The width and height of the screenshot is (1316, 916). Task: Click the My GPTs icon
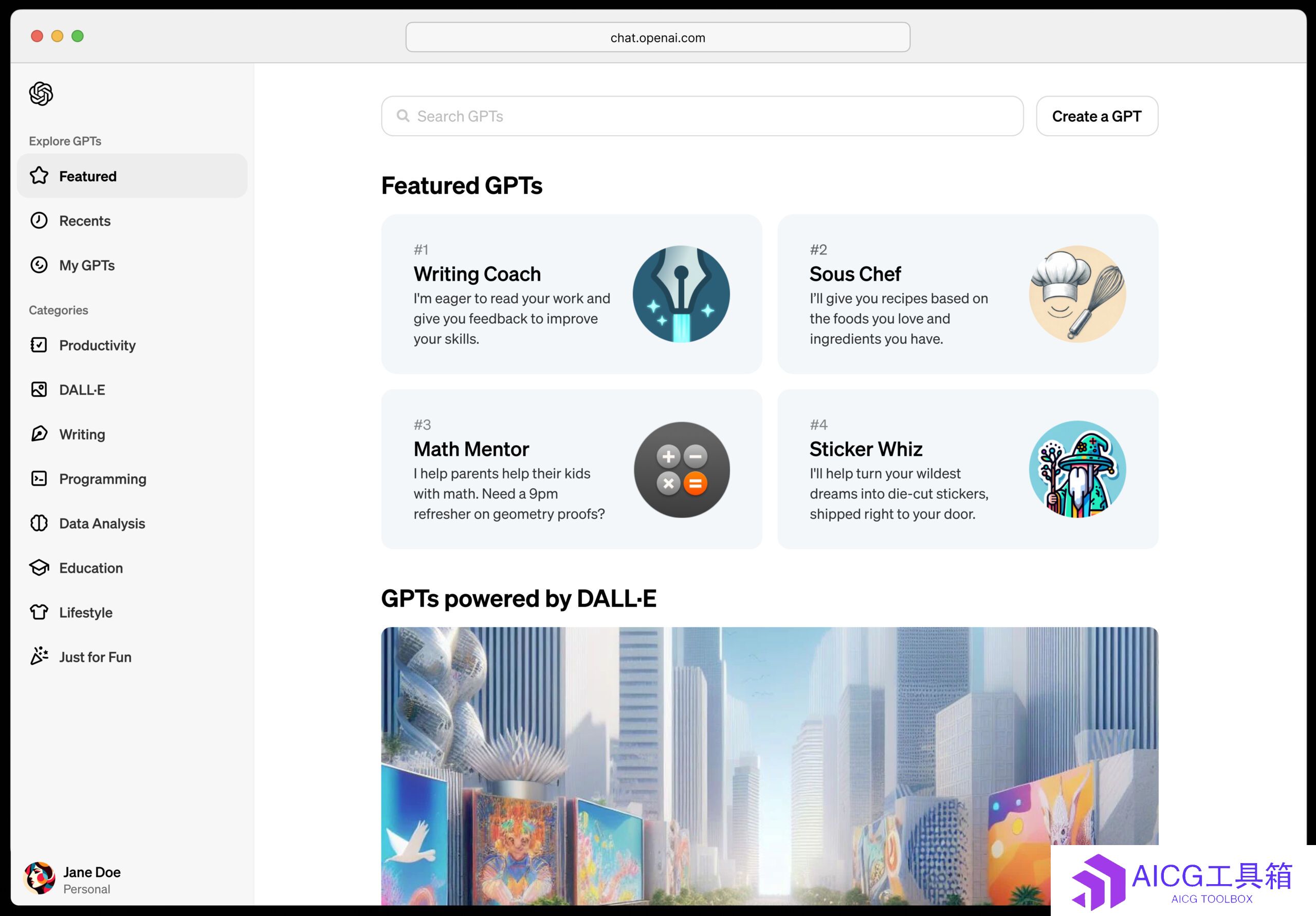(x=39, y=265)
